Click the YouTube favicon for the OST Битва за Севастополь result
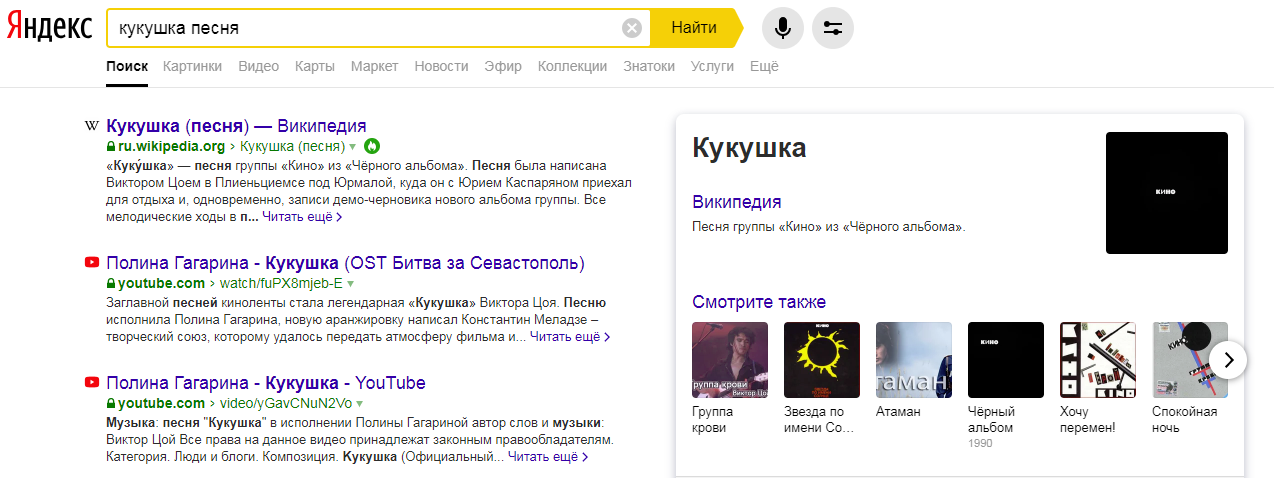Viewport: 1274px width, 478px height. [x=92, y=263]
